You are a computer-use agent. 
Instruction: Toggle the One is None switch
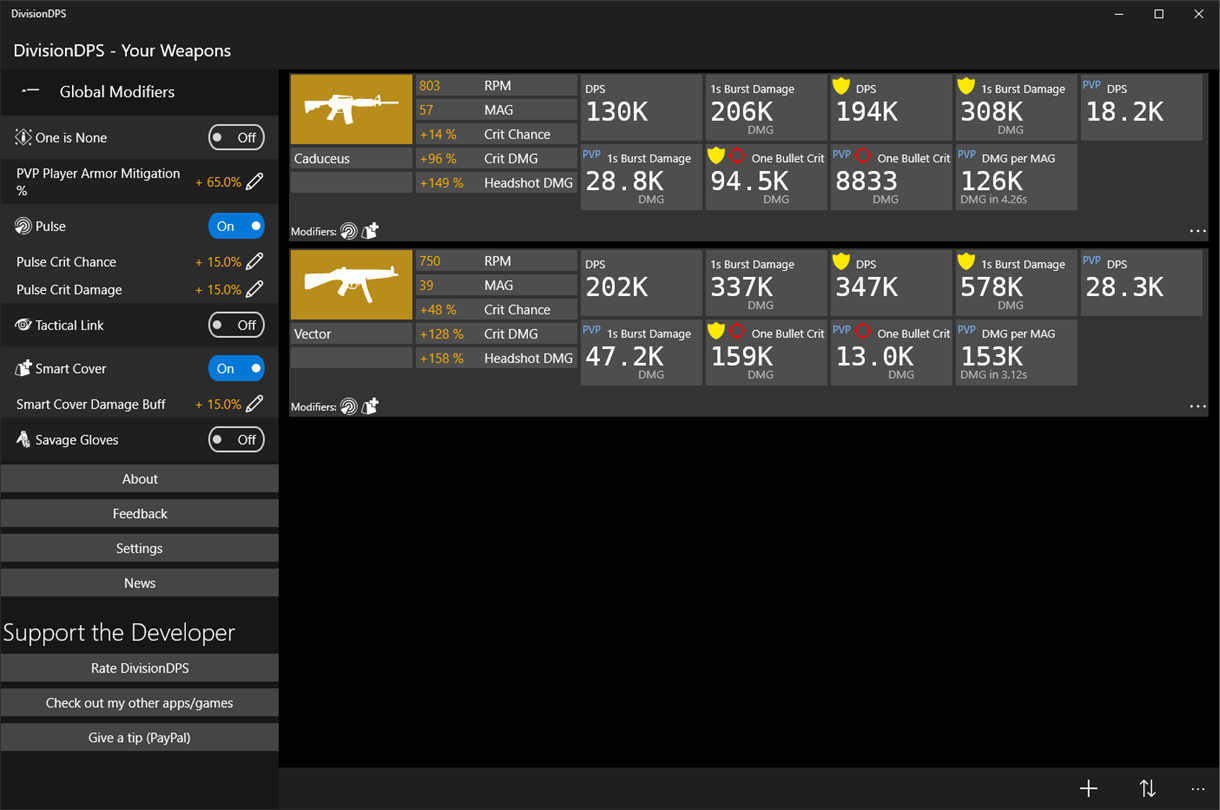click(236, 137)
